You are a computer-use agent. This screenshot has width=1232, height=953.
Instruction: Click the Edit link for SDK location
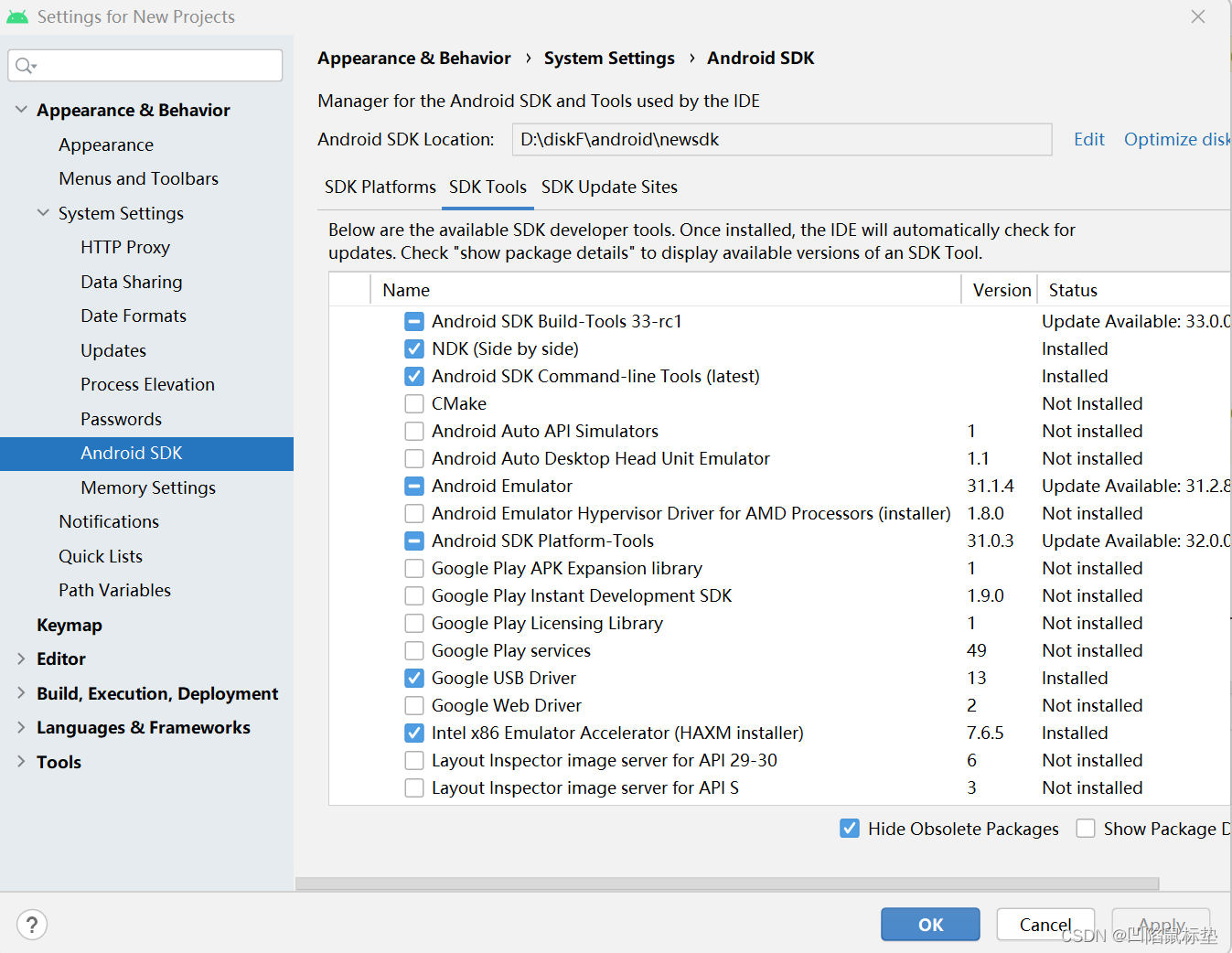tap(1089, 139)
